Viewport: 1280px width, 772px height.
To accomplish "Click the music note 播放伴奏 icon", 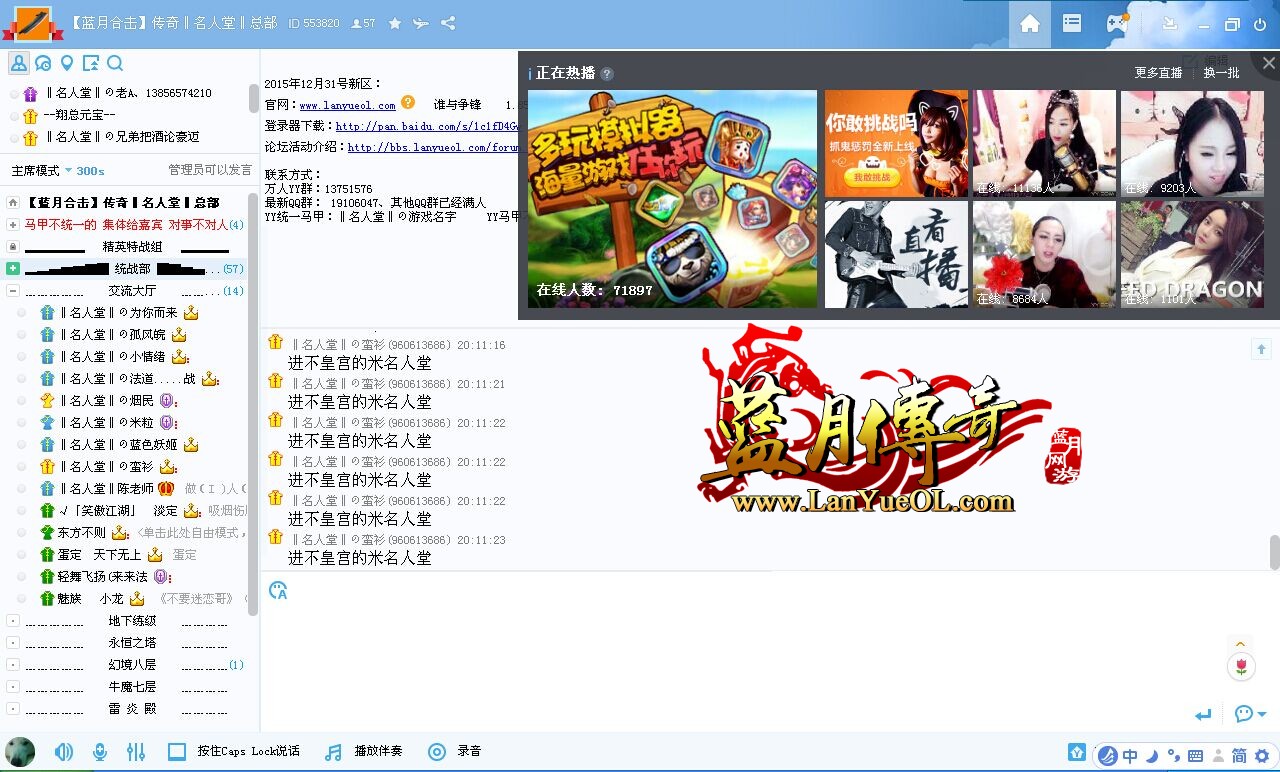I will click(334, 752).
